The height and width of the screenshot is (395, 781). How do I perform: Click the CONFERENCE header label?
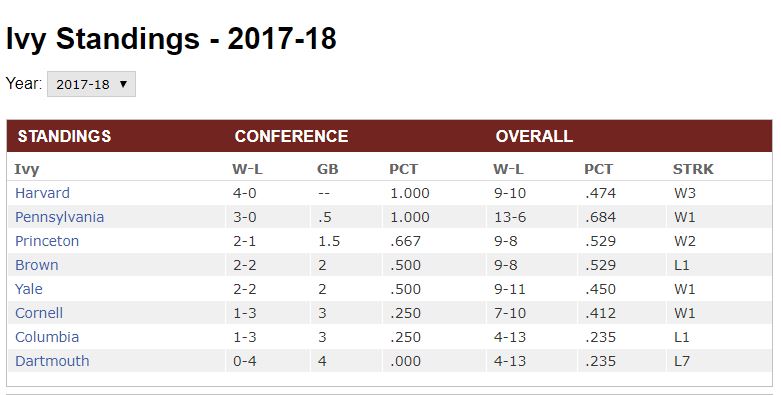click(x=291, y=136)
